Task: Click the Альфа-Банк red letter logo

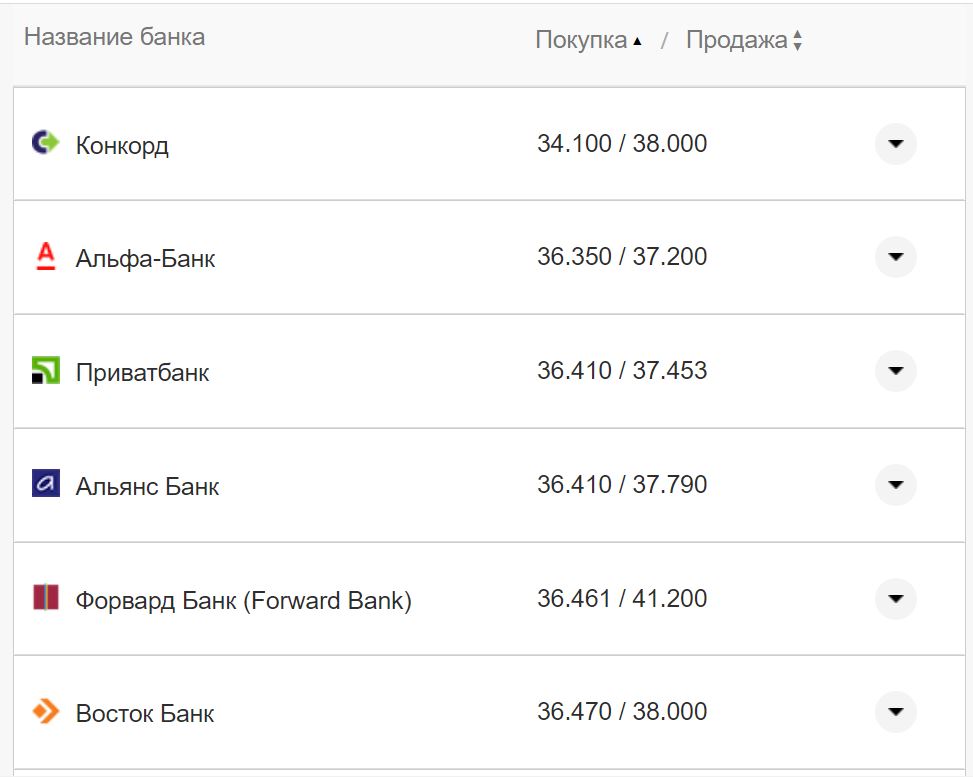Action: click(44, 257)
